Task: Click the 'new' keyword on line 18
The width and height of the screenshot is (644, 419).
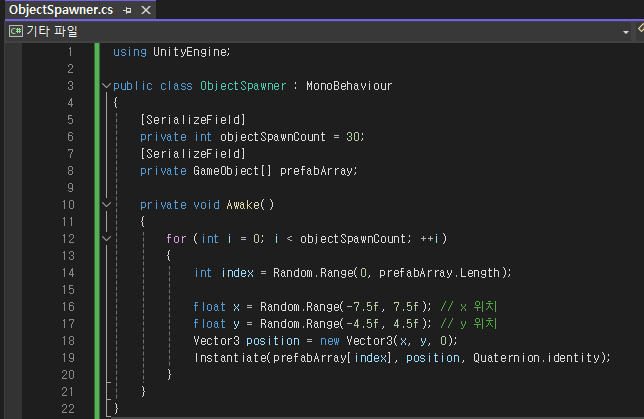Action: click(330, 341)
